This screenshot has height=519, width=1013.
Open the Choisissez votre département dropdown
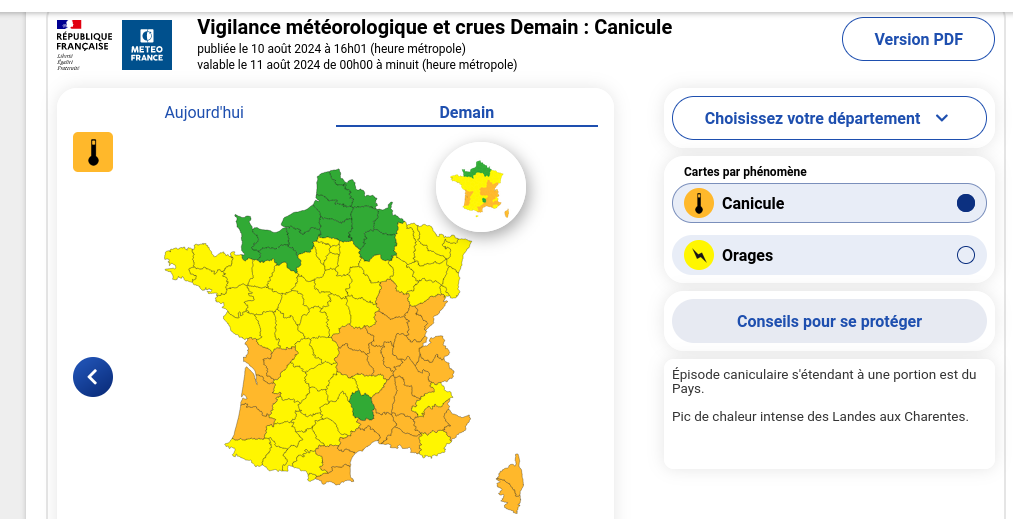812,118
